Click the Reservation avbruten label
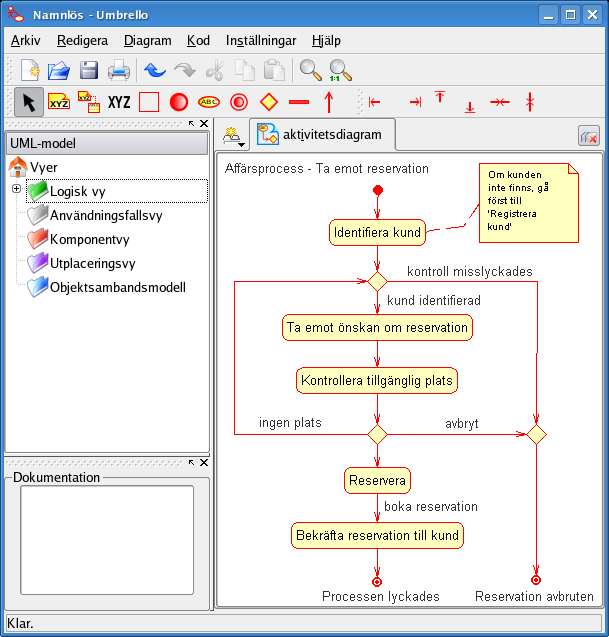This screenshot has height=637, width=609. coord(534,596)
